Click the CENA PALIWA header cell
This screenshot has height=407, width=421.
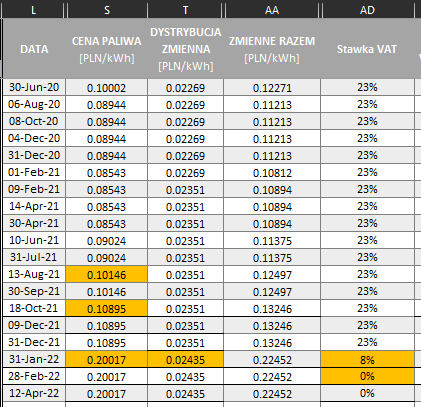[x=107, y=49]
